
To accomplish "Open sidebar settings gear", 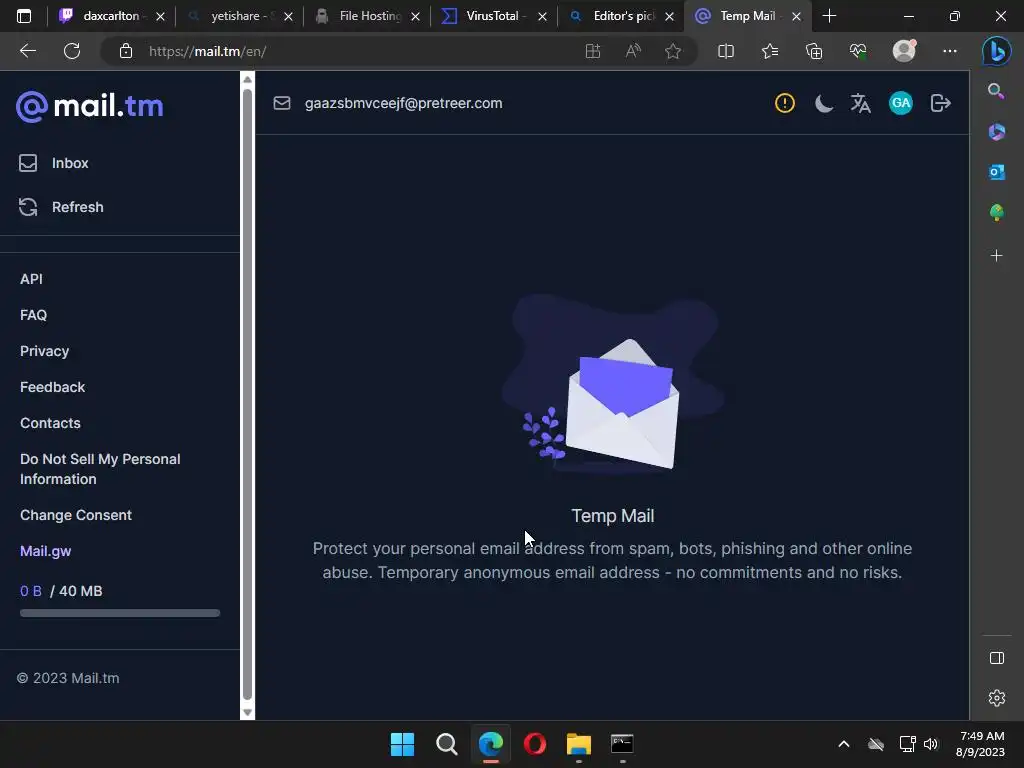I will click(x=997, y=698).
